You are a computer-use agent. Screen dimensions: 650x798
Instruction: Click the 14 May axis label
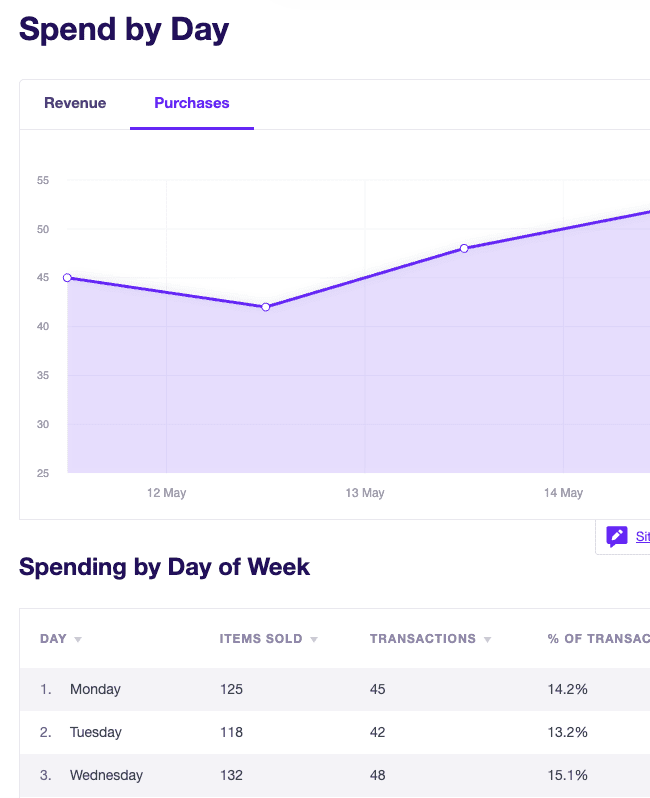[x=563, y=493]
